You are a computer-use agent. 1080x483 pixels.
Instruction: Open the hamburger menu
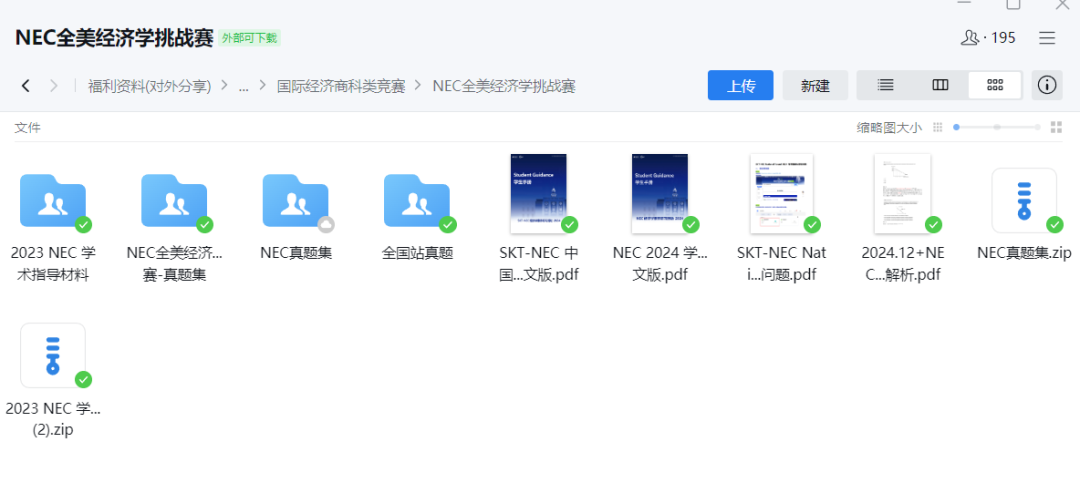click(1047, 38)
